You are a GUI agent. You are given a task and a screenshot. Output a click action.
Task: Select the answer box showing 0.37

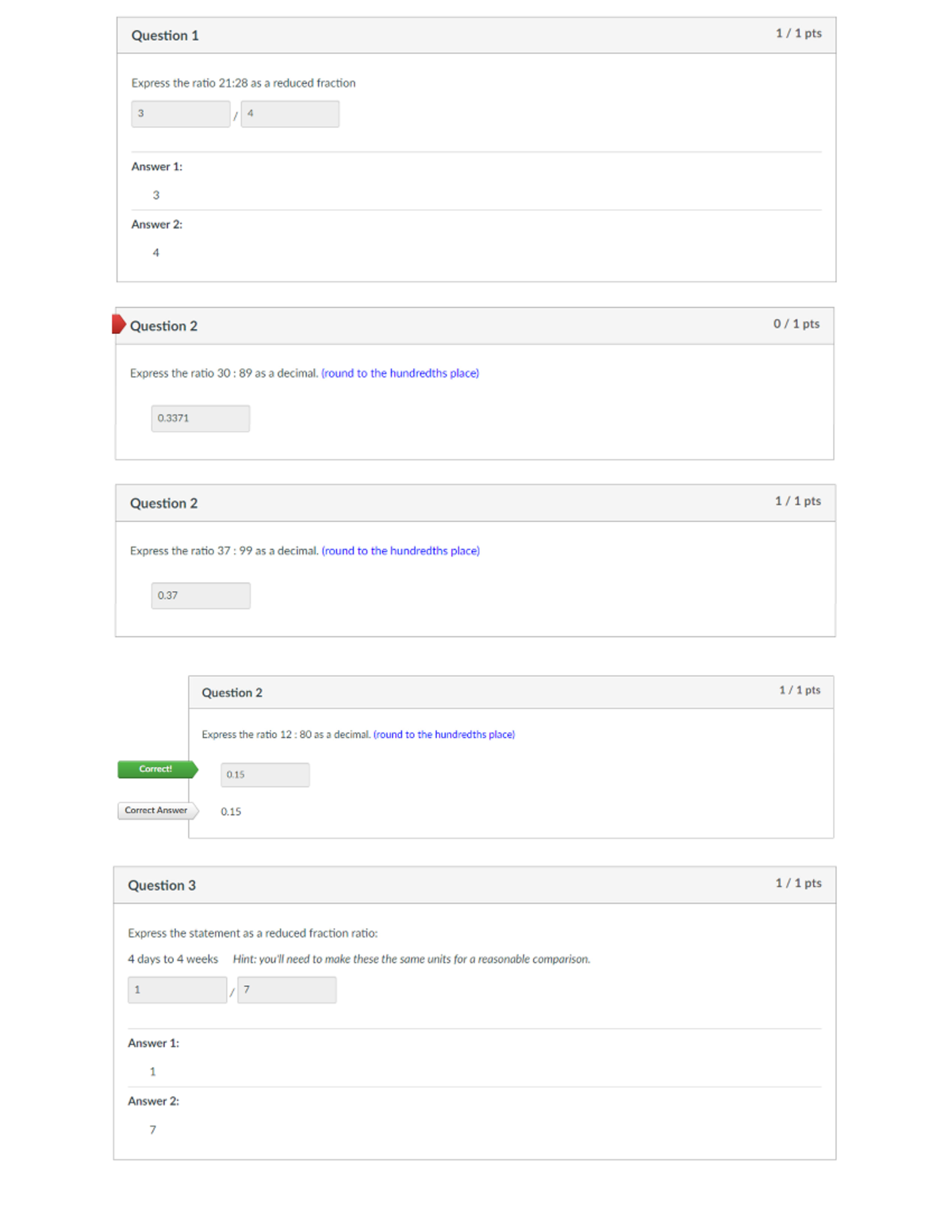[x=200, y=596]
